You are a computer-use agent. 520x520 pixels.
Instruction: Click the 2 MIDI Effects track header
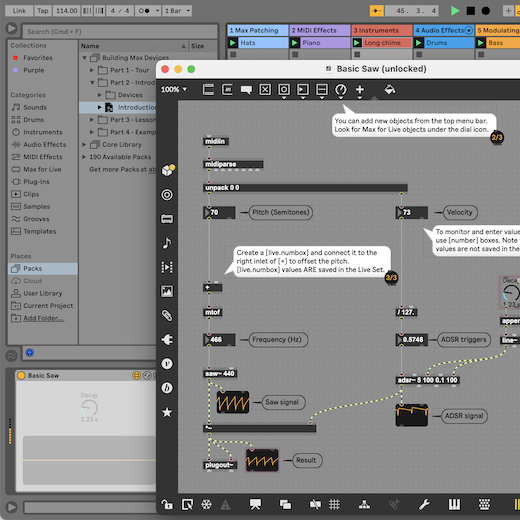[320, 30]
